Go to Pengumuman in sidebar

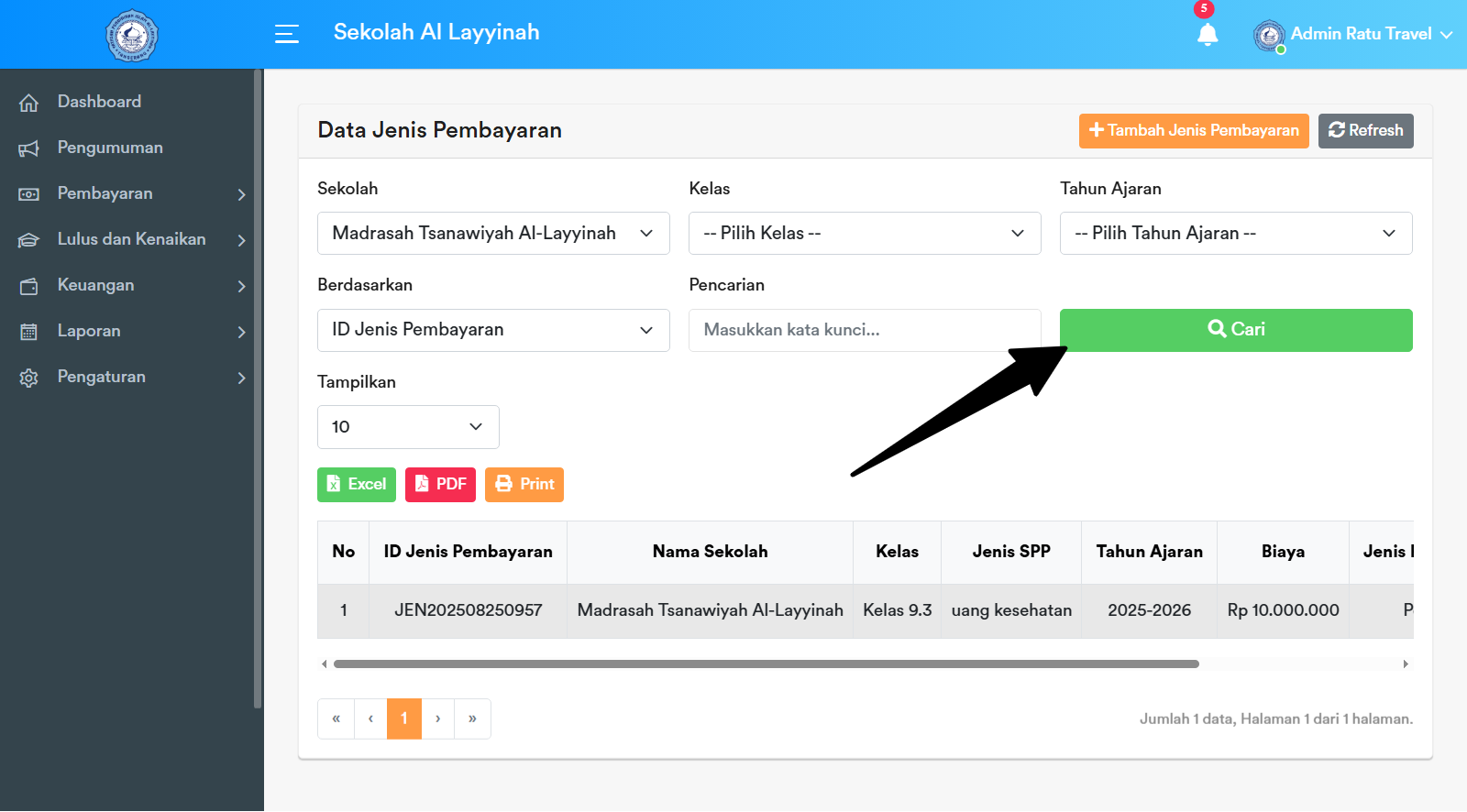click(x=110, y=148)
